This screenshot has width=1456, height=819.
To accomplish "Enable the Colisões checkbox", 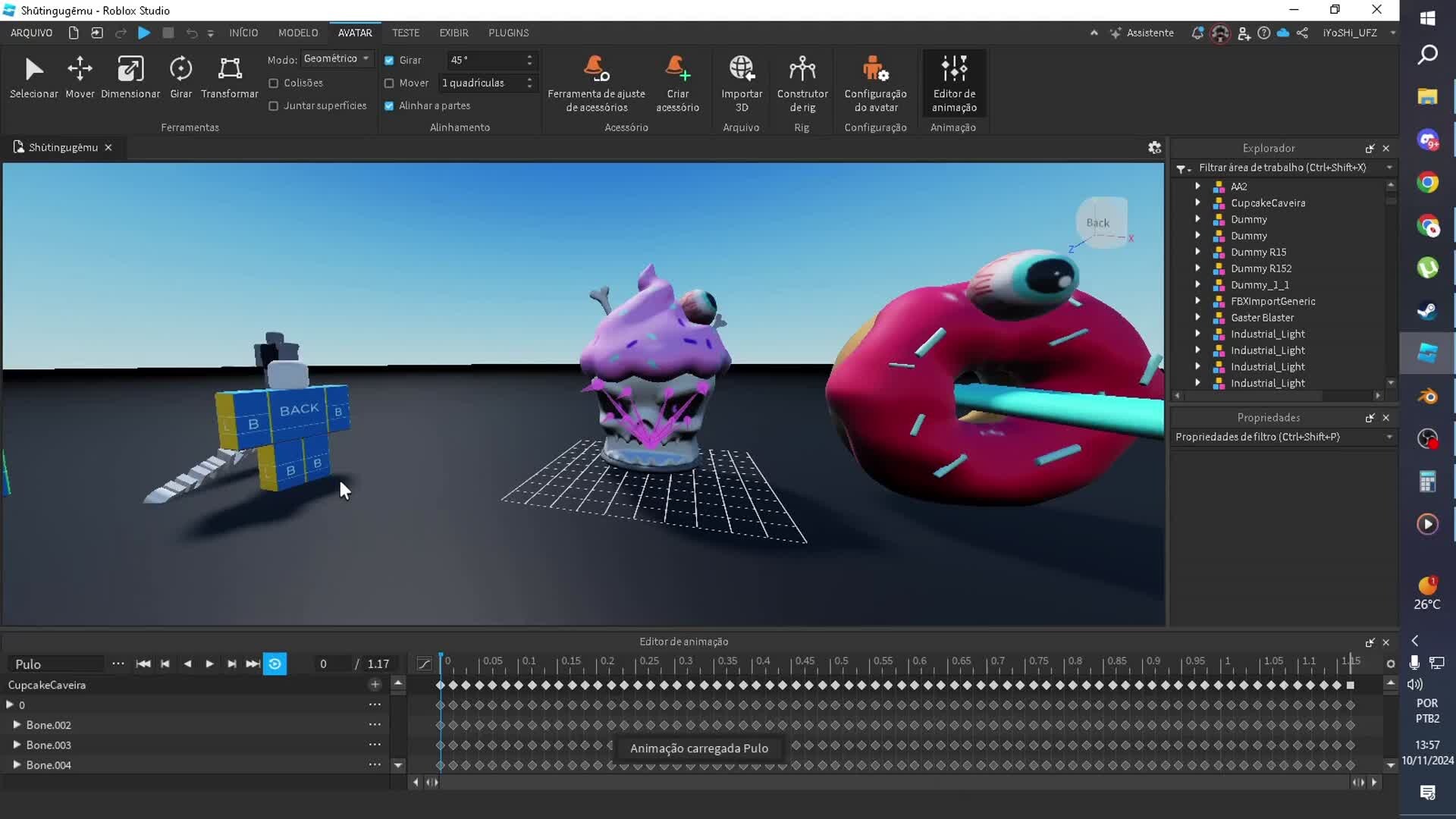I will 274,83.
